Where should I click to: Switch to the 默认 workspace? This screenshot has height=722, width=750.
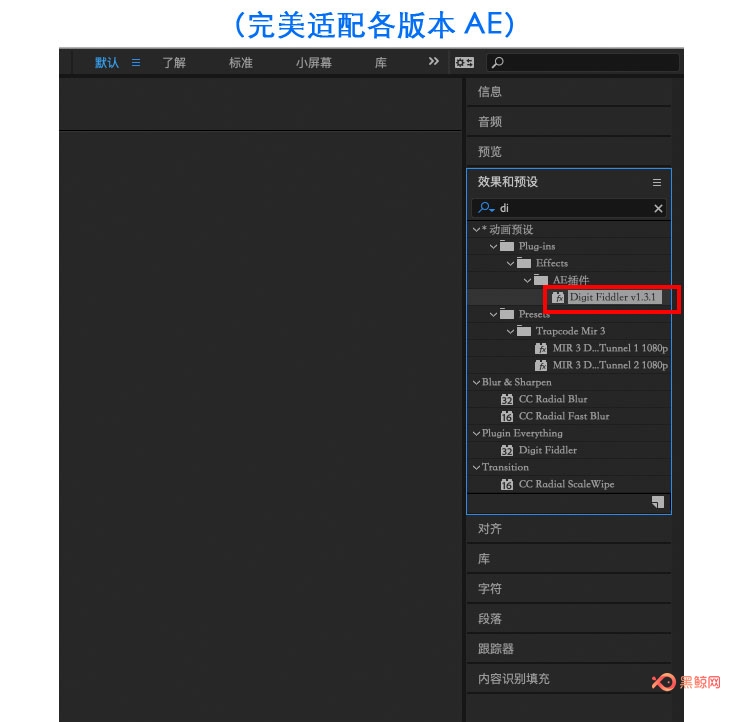107,63
